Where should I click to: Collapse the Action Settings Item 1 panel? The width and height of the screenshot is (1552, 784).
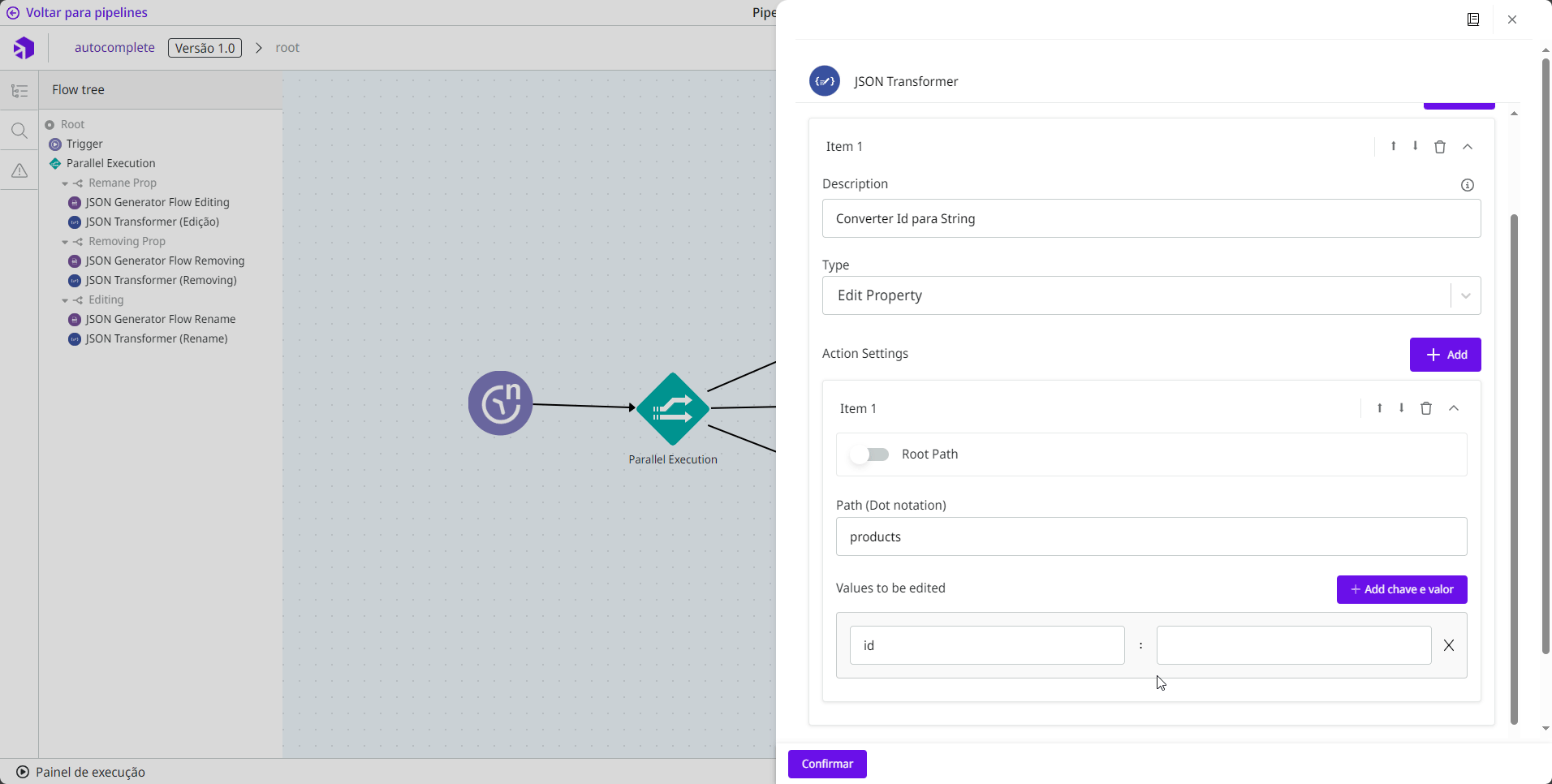pos(1454,408)
